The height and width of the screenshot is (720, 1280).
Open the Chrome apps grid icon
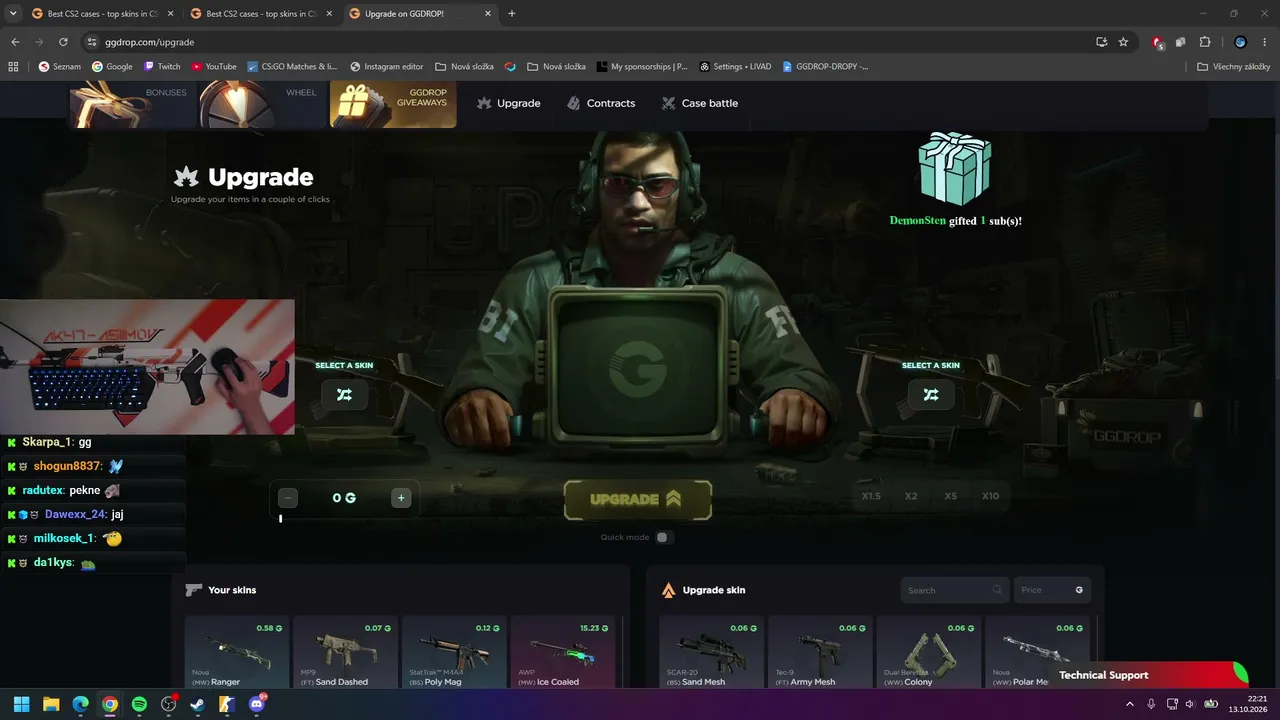13,67
